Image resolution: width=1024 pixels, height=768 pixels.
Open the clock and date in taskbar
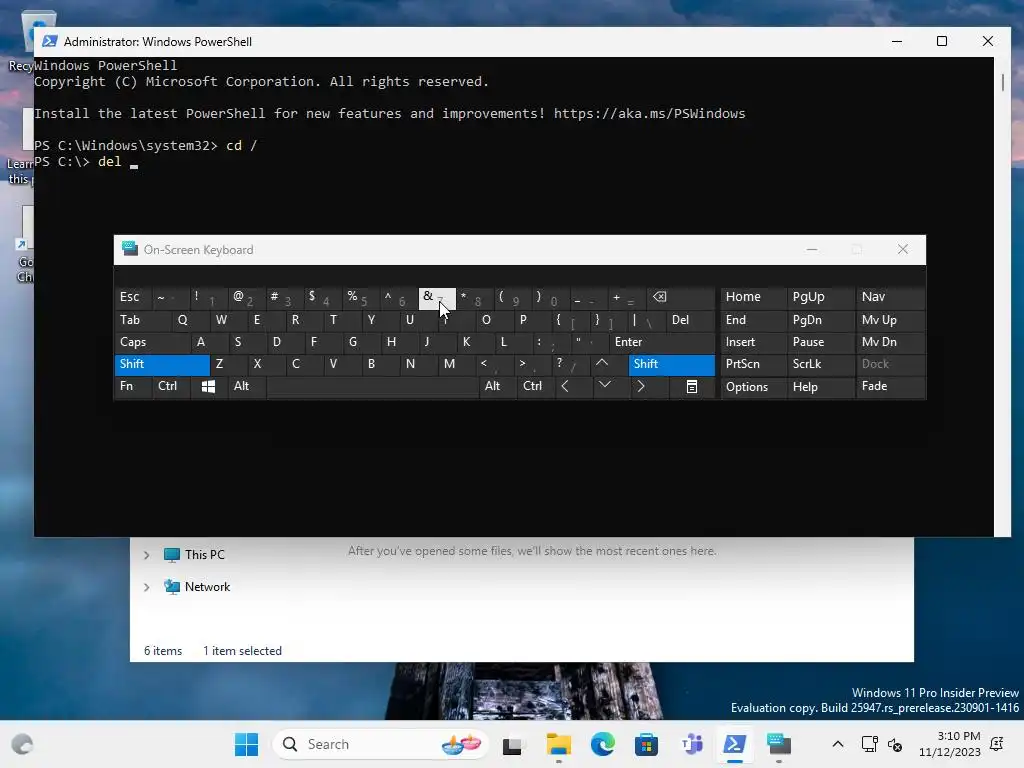(950, 744)
